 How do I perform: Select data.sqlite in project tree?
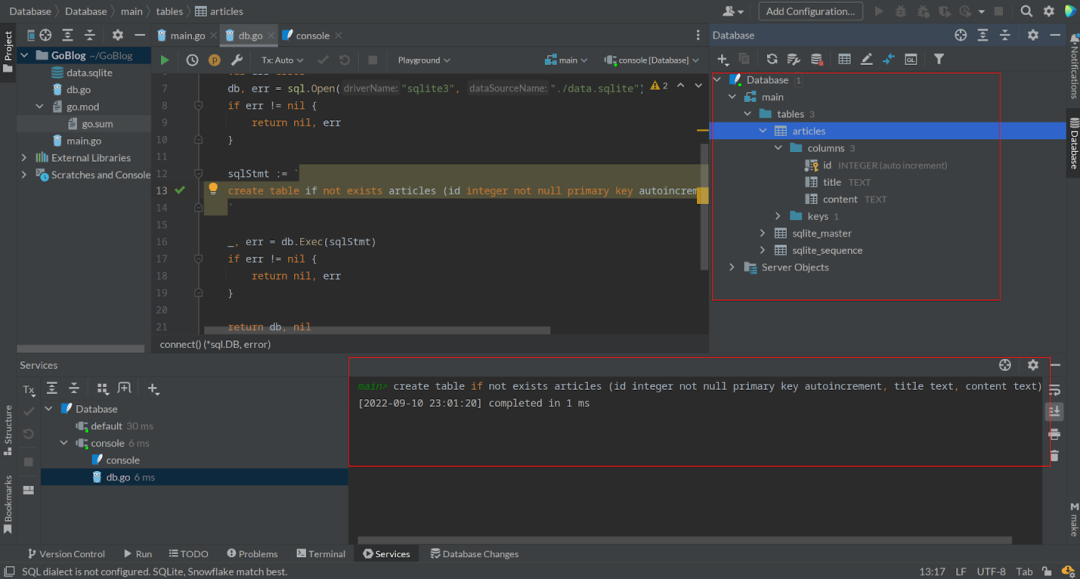tap(89, 72)
